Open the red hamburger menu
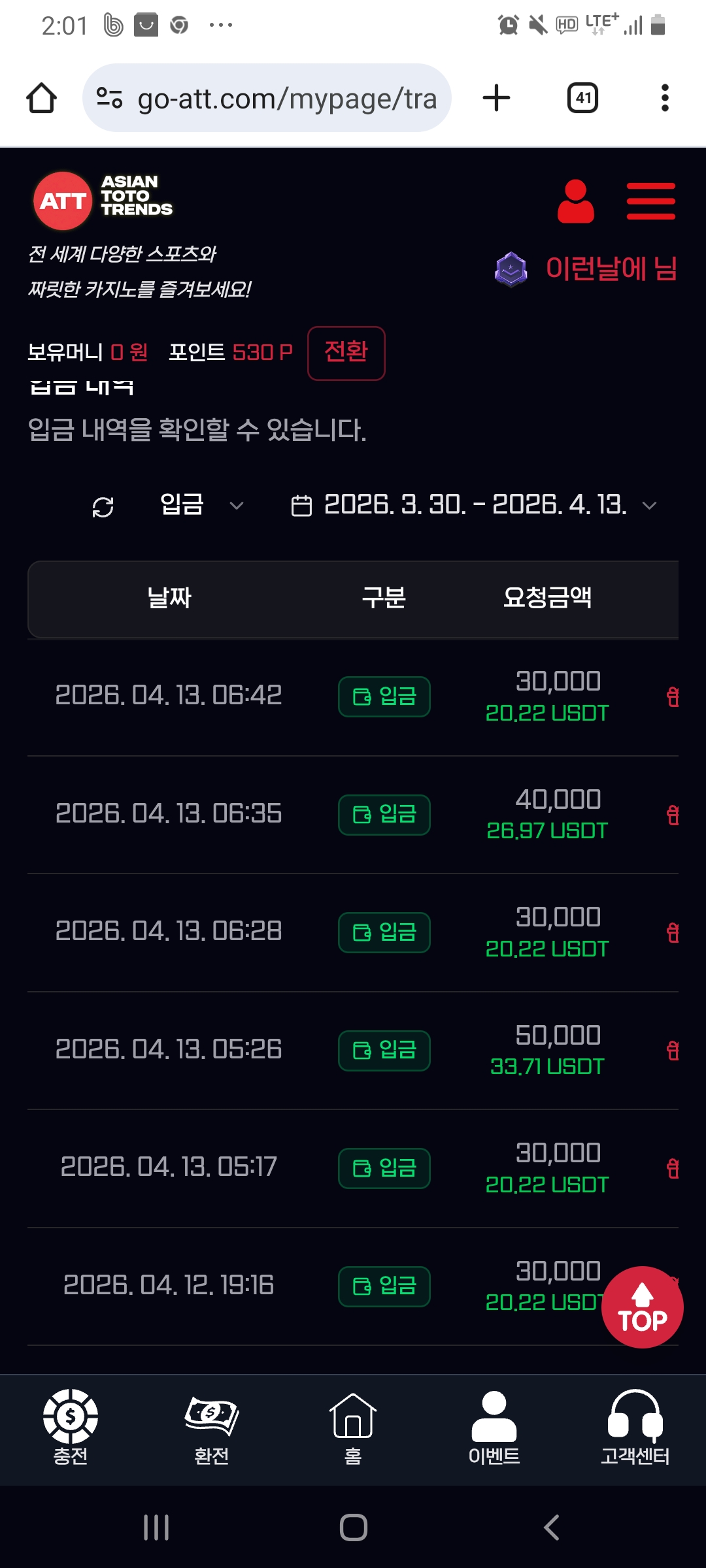This screenshot has height=1568, width=706. click(650, 201)
